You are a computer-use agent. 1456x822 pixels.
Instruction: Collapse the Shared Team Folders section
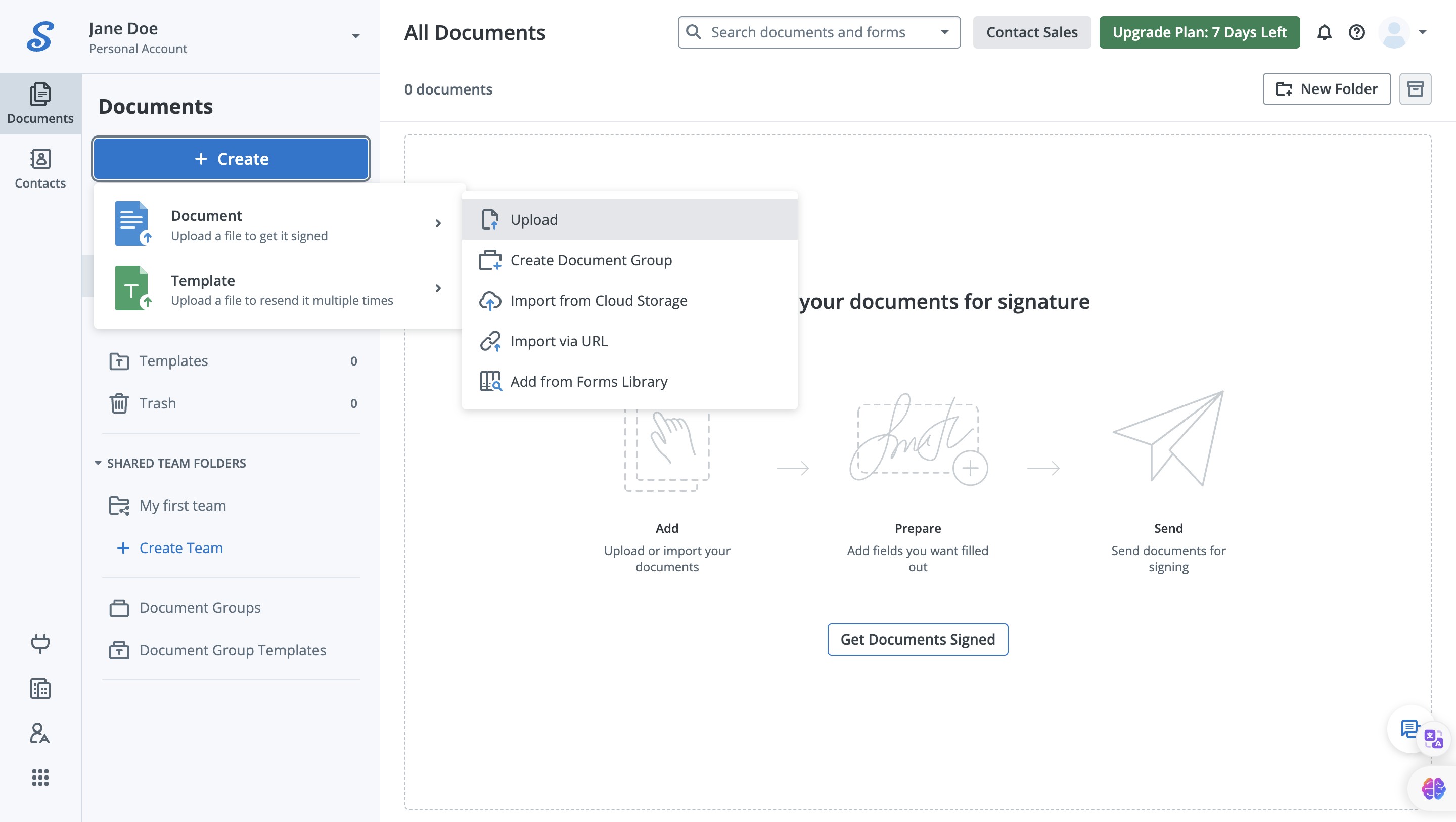(98, 463)
